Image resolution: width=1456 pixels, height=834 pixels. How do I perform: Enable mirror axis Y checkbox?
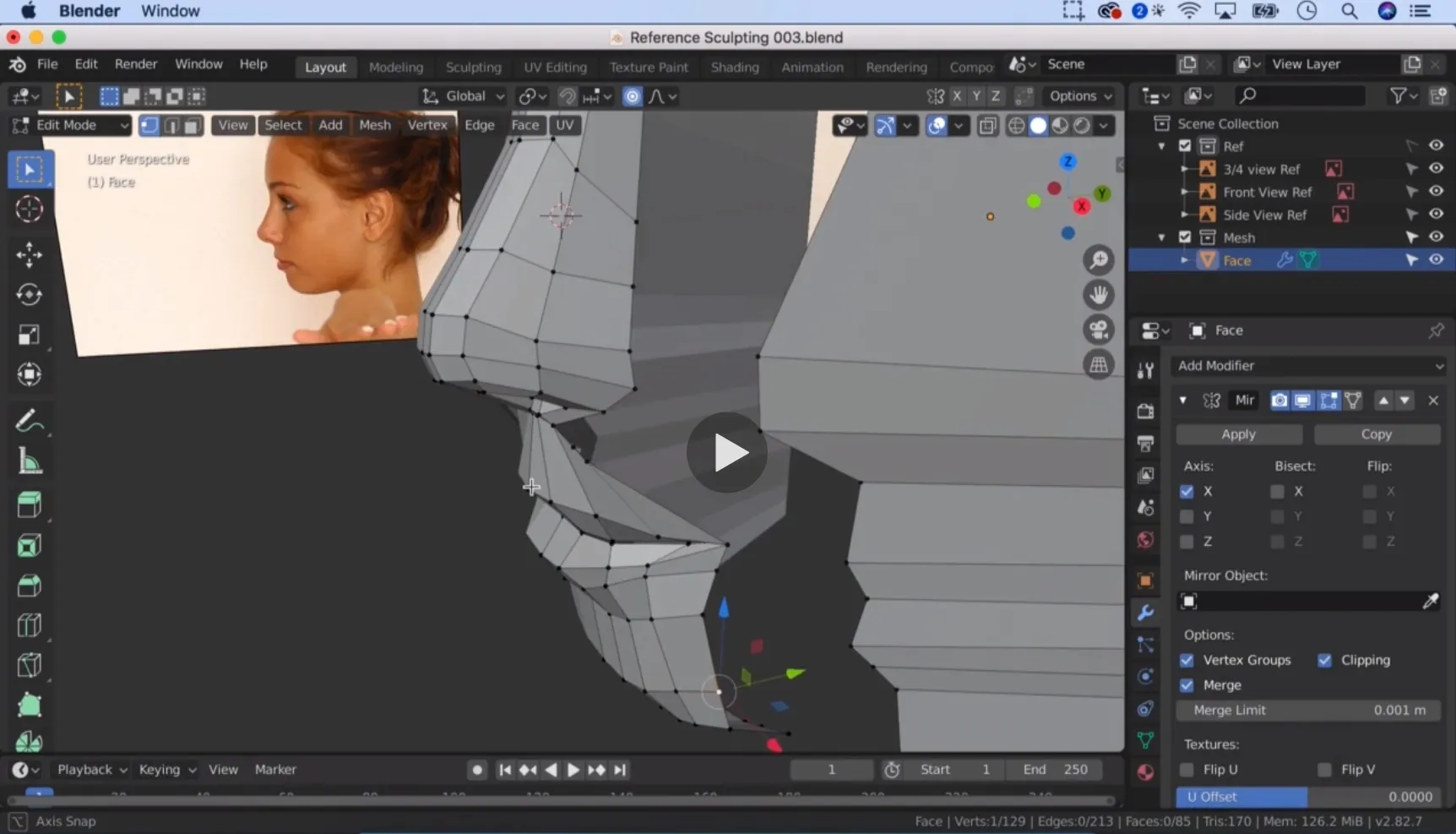1187,516
